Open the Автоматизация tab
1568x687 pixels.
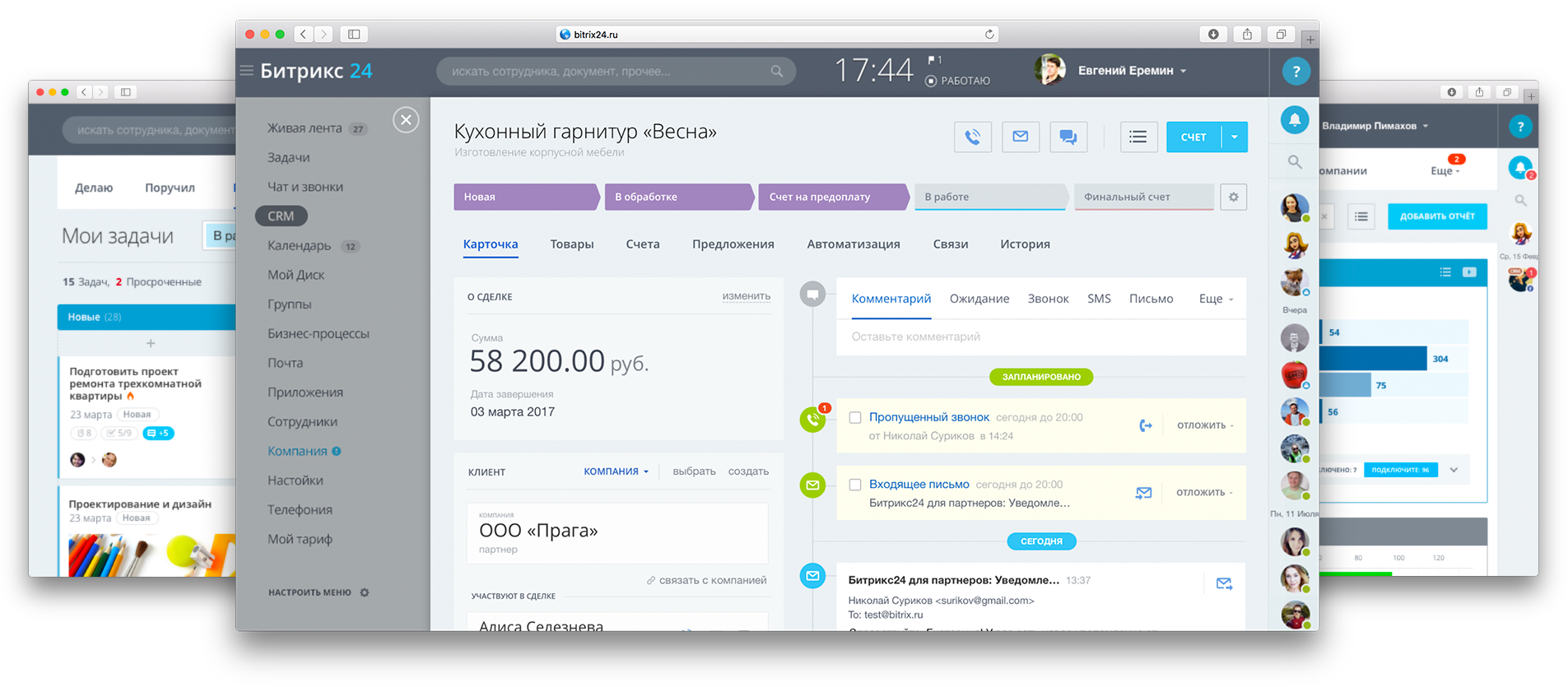point(854,244)
